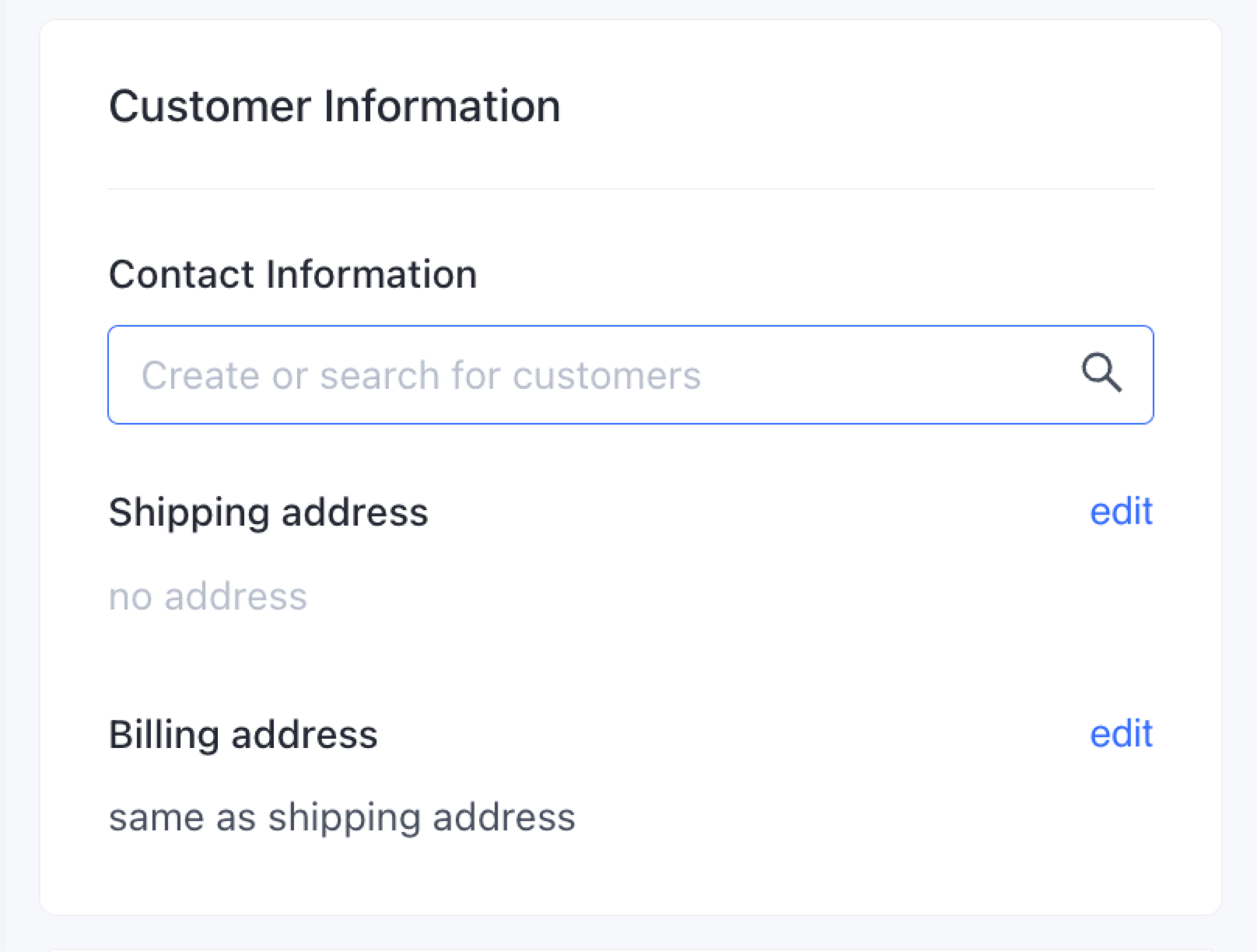1257x952 pixels.
Task: Click the word "Customer" in the card title
Action: (209, 106)
